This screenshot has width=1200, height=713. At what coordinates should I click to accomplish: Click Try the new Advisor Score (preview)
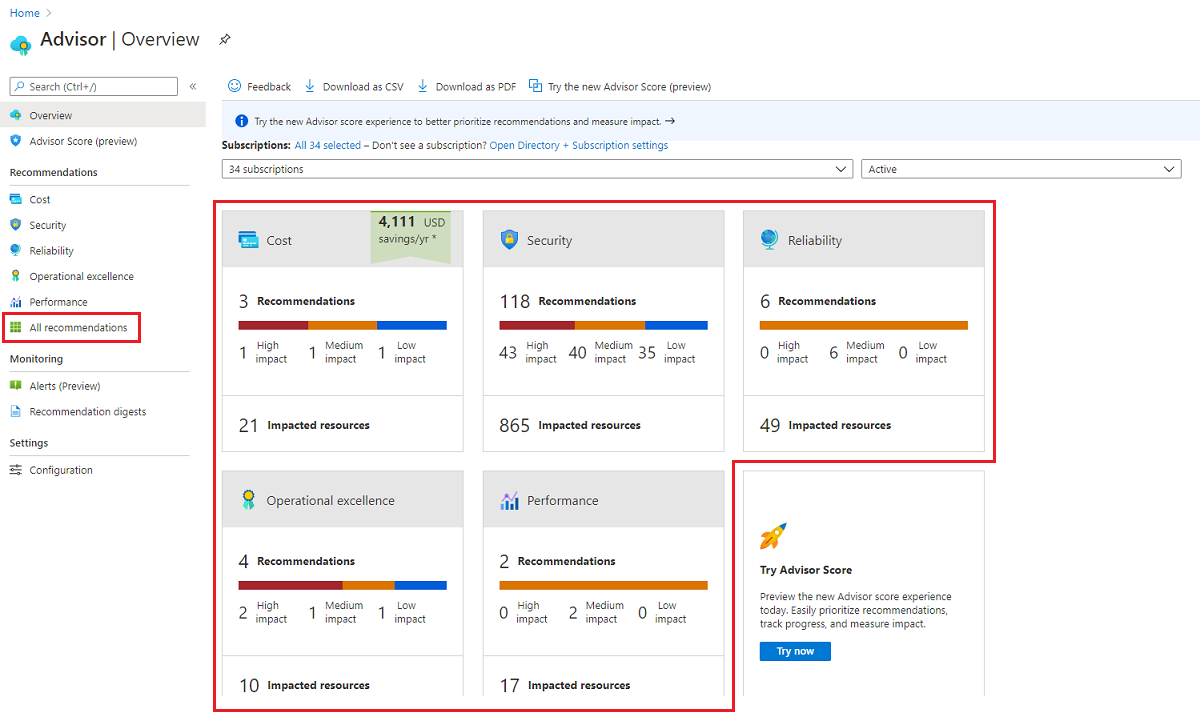(620, 87)
